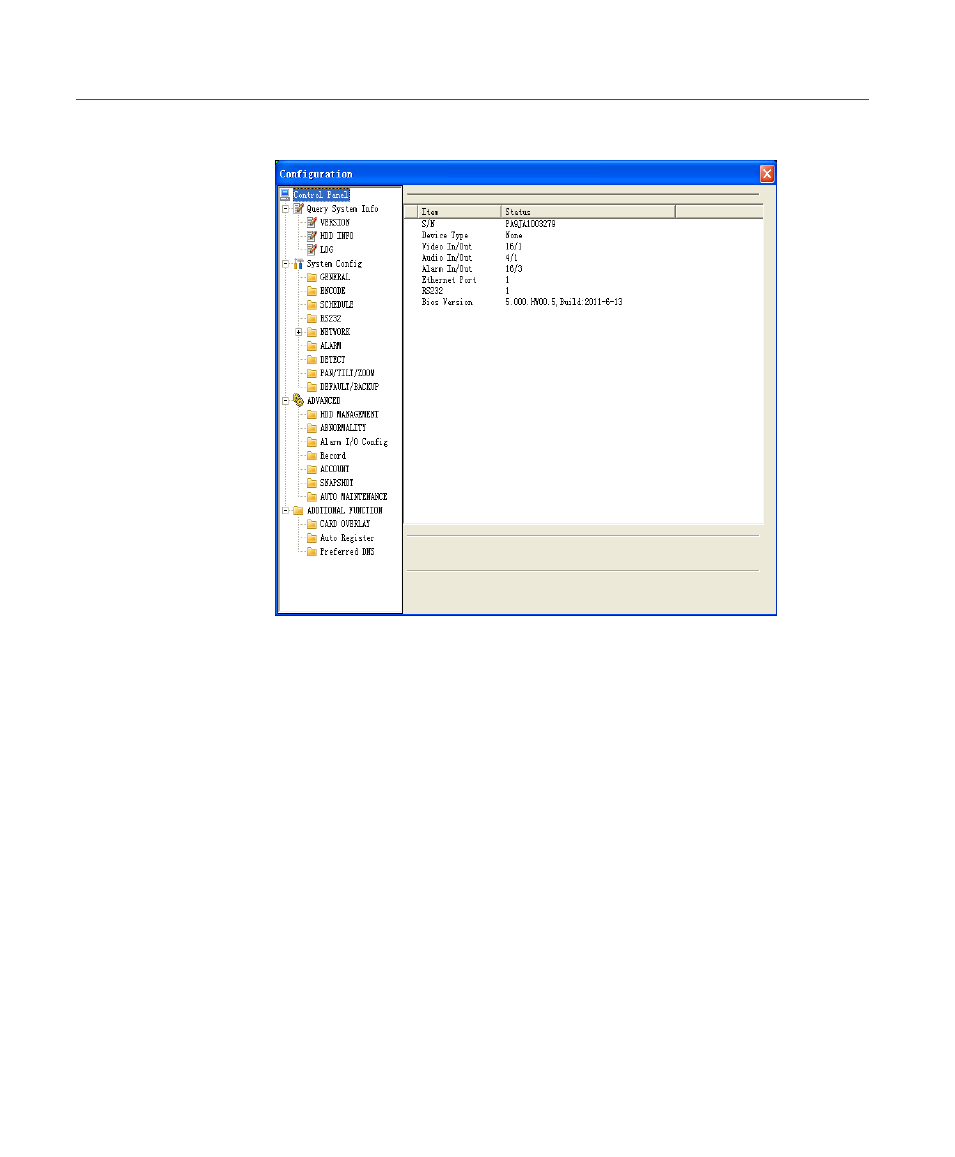Select the S/N row in the table
This screenshot has height=1157, width=955.
(x=583, y=224)
